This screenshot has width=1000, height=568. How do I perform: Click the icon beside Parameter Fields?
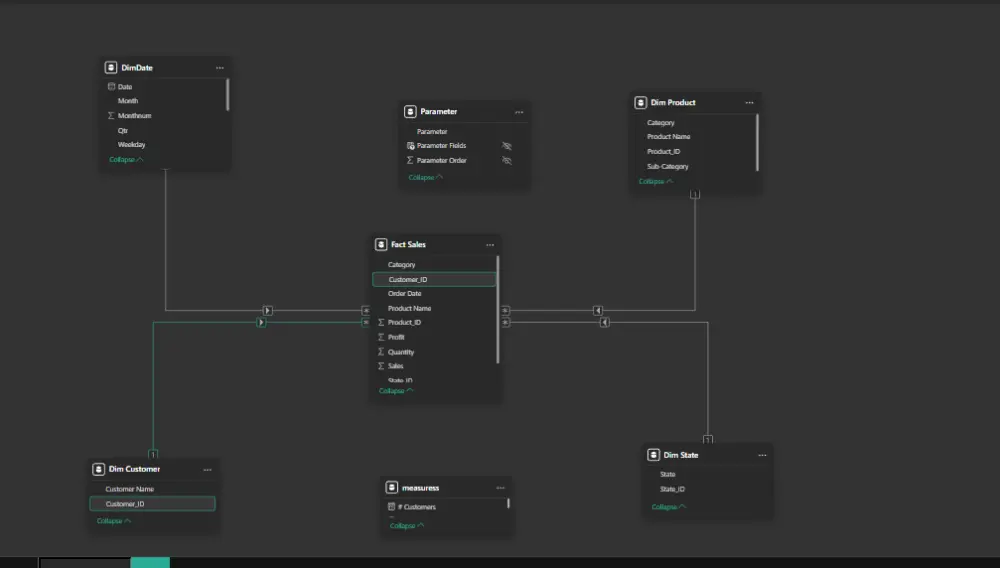pyautogui.click(x=410, y=145)
